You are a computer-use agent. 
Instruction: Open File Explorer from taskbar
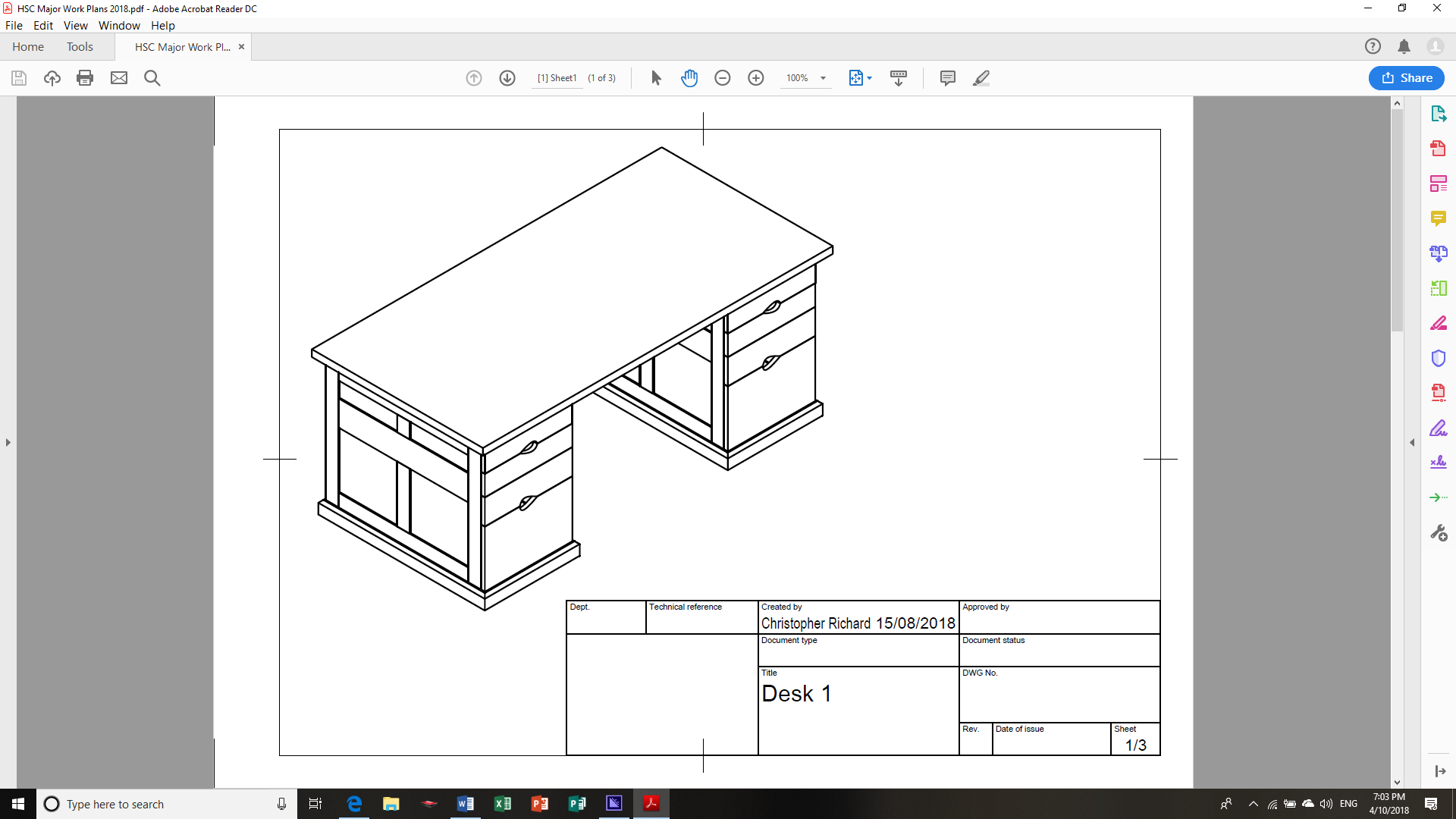tap(391, 804)
